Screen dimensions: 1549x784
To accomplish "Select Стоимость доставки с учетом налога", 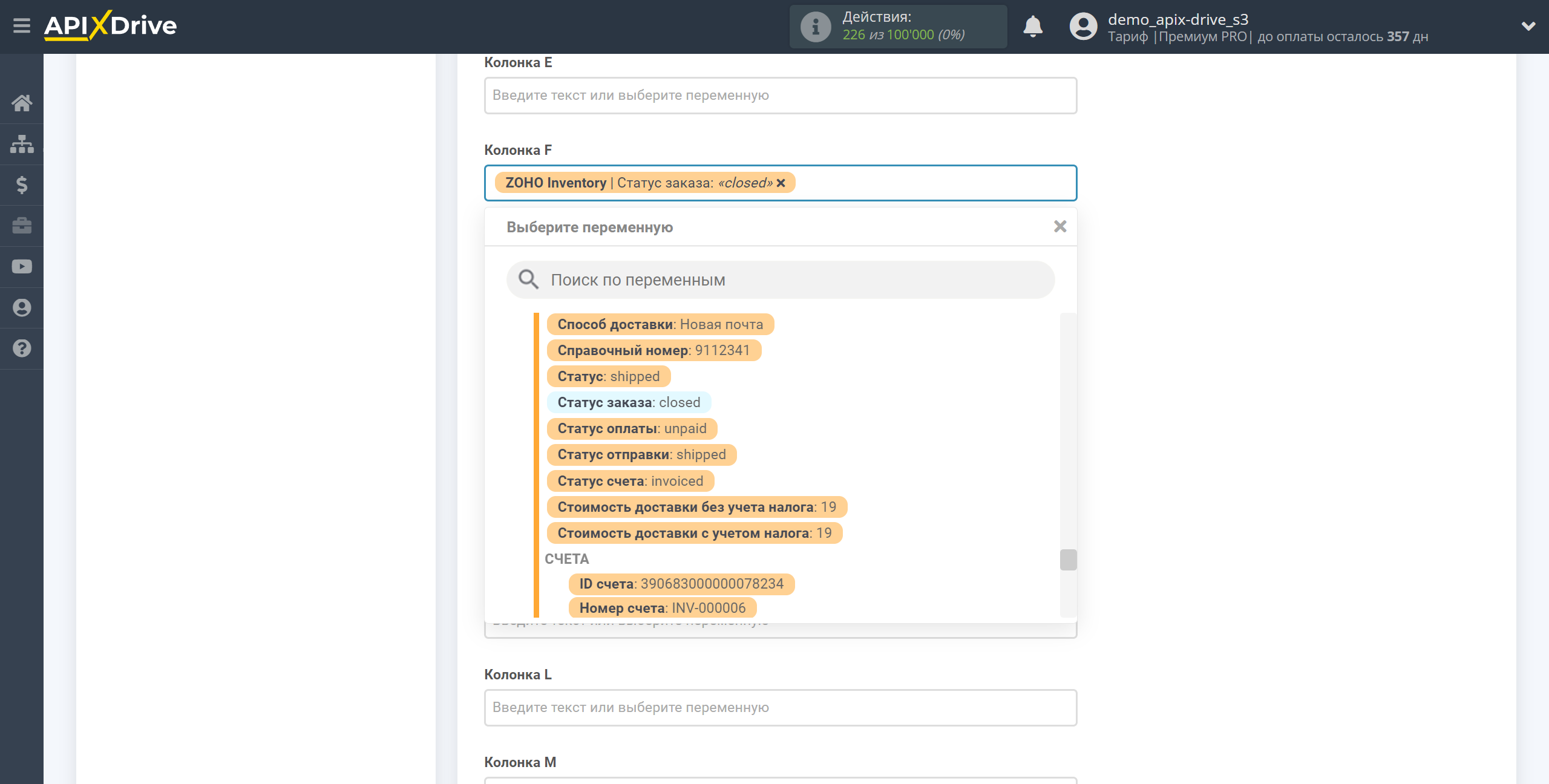I will tap(695, 533).
